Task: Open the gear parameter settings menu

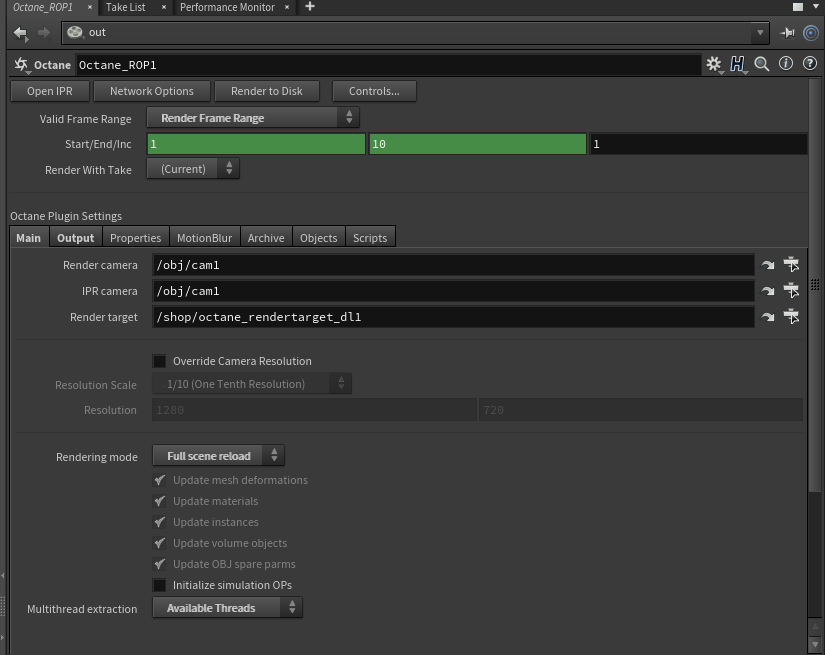Action: [x=714, y=64]
